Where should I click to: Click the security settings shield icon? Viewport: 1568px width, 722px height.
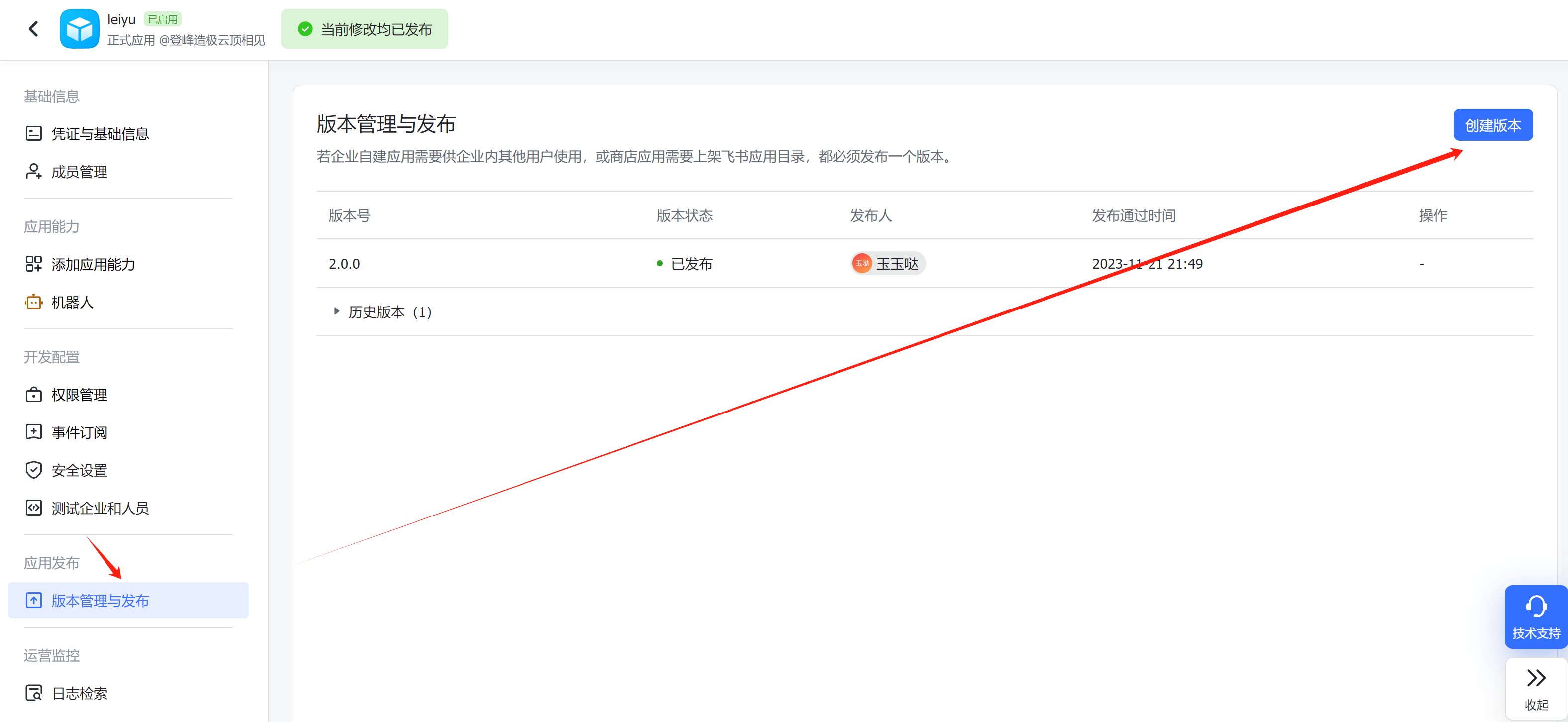[x=33, y=470]
